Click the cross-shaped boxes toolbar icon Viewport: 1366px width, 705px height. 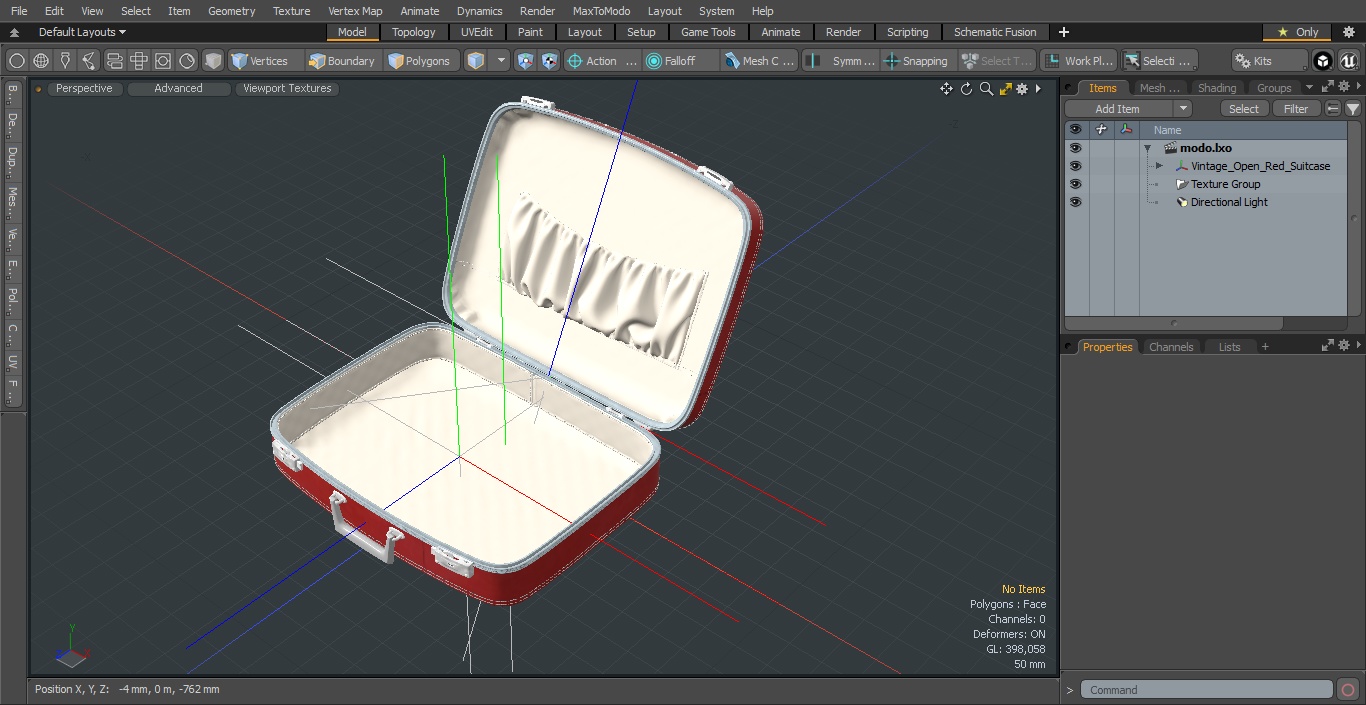point(139,61)
